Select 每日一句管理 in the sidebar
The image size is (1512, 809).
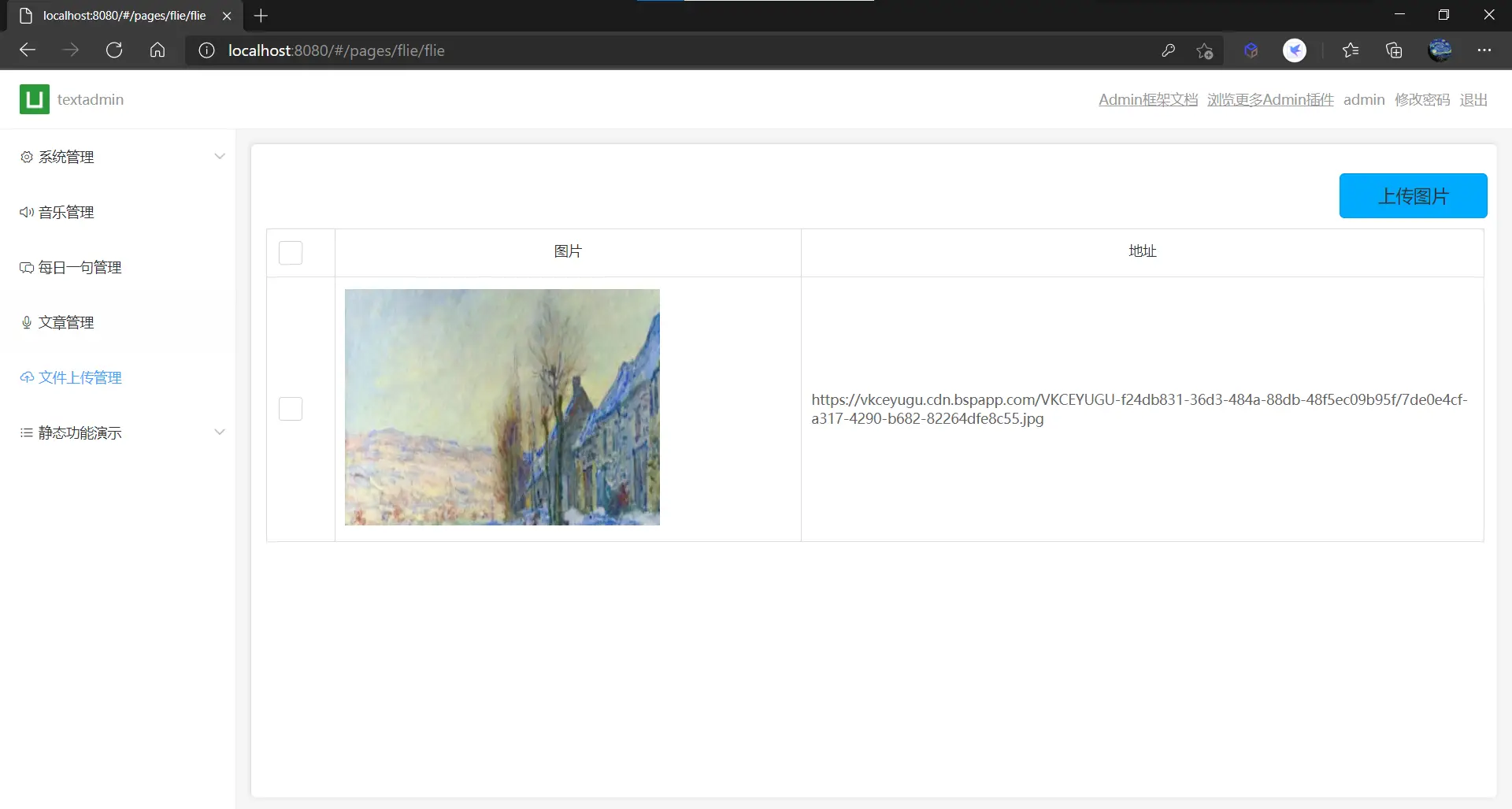(80, 268)
